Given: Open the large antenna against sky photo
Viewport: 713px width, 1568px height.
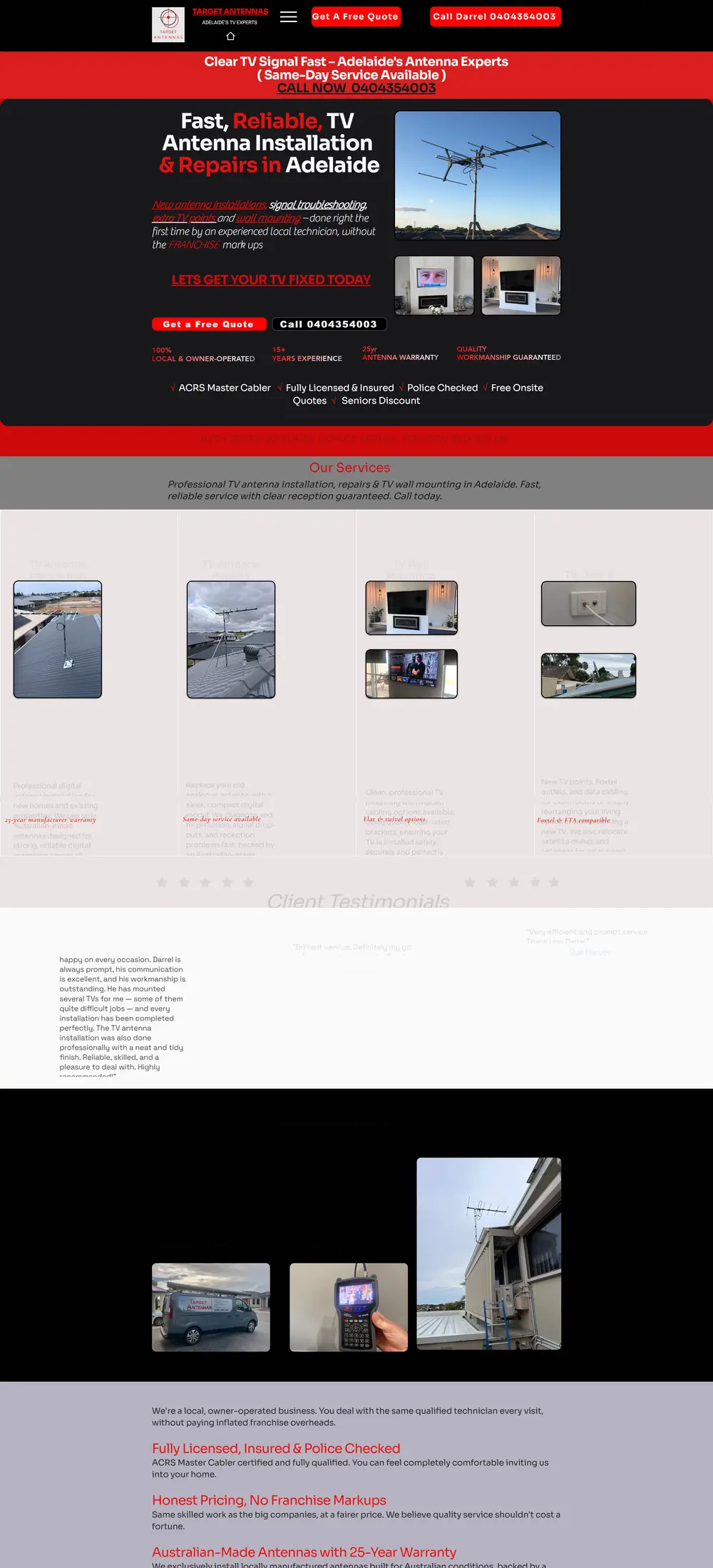Looking at the screenshot, I should coord(478,175).
